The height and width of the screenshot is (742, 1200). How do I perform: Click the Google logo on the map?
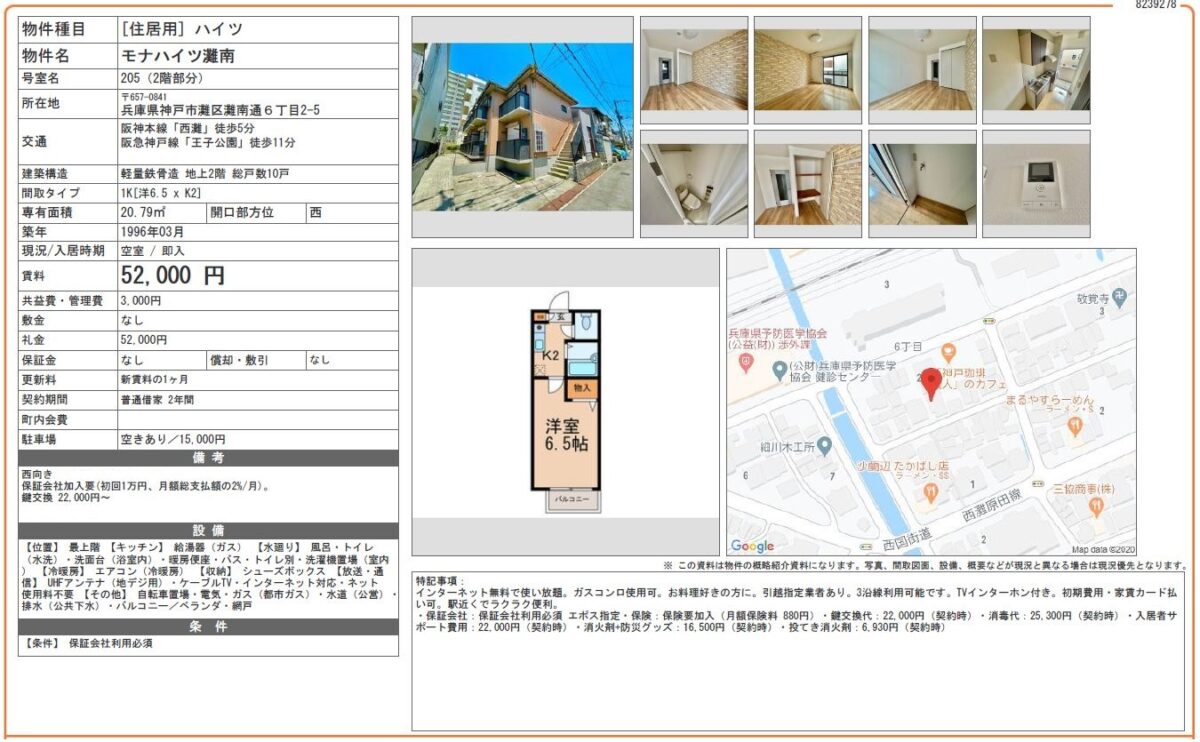(752, 546)
